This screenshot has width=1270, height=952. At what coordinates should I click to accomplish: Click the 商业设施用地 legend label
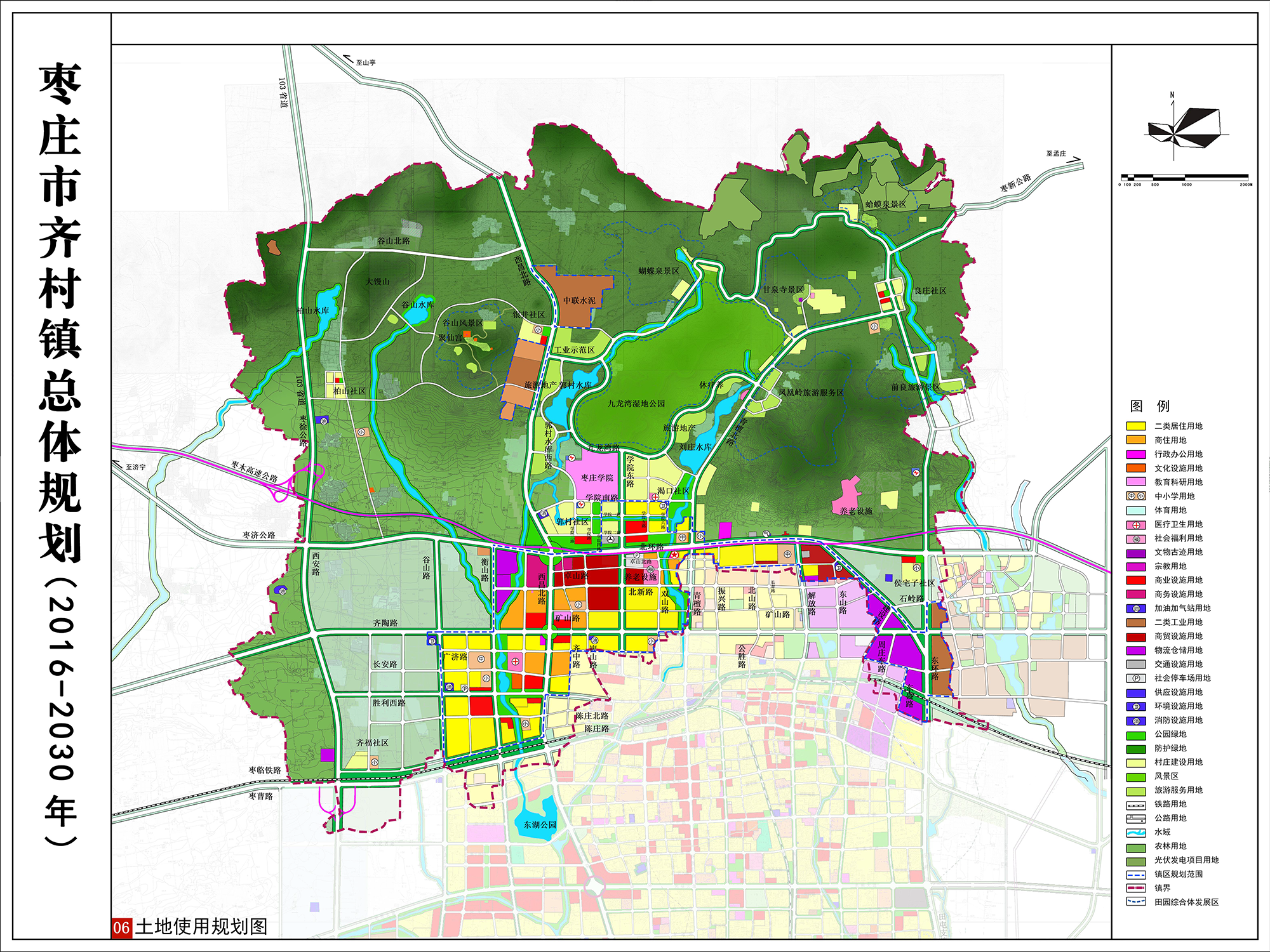pos(1179,580)
